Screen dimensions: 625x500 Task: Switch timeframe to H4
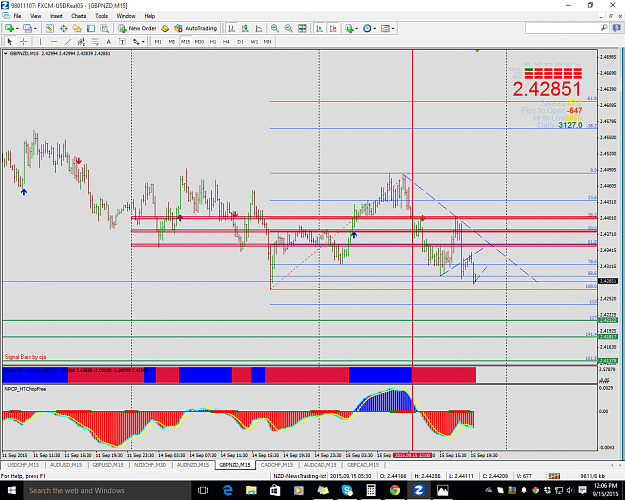(226, 41)
